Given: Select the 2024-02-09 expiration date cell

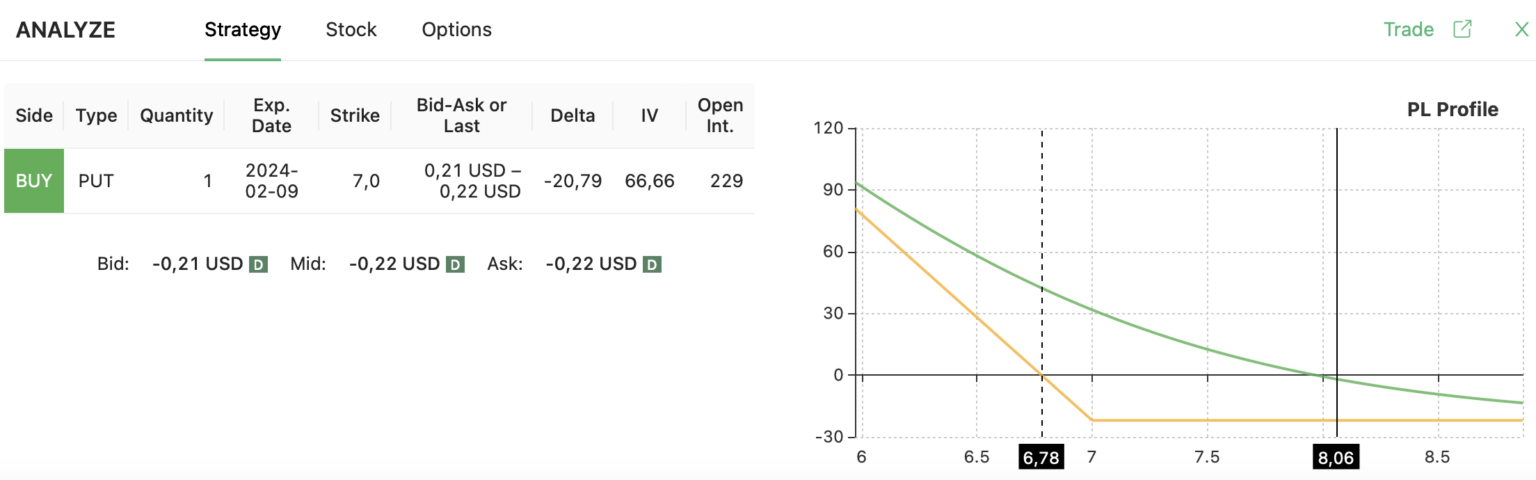Looking at the screenshot, I should (x=272, y=181).
